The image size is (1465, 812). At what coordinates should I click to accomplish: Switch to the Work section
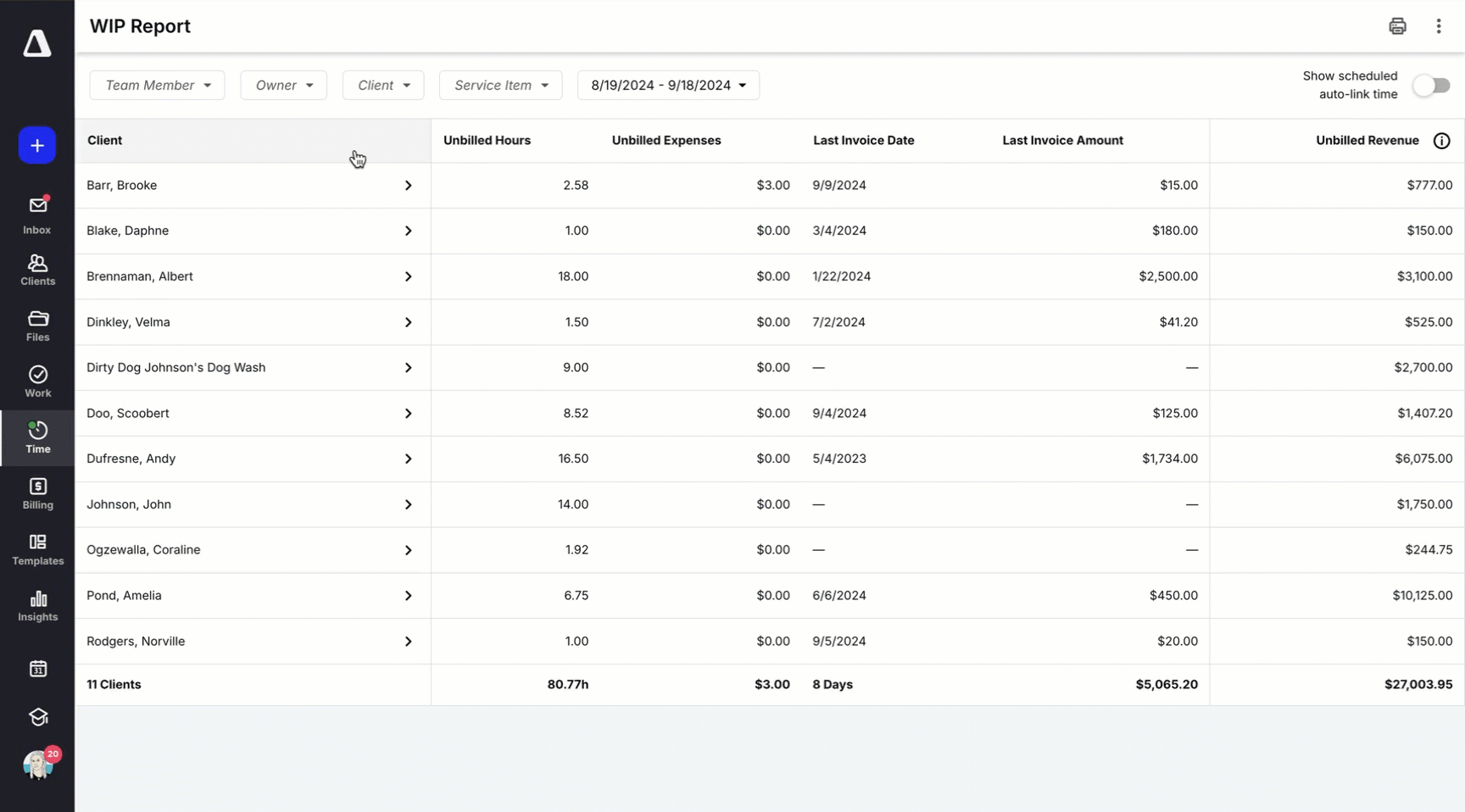click(x=37, y=381)
